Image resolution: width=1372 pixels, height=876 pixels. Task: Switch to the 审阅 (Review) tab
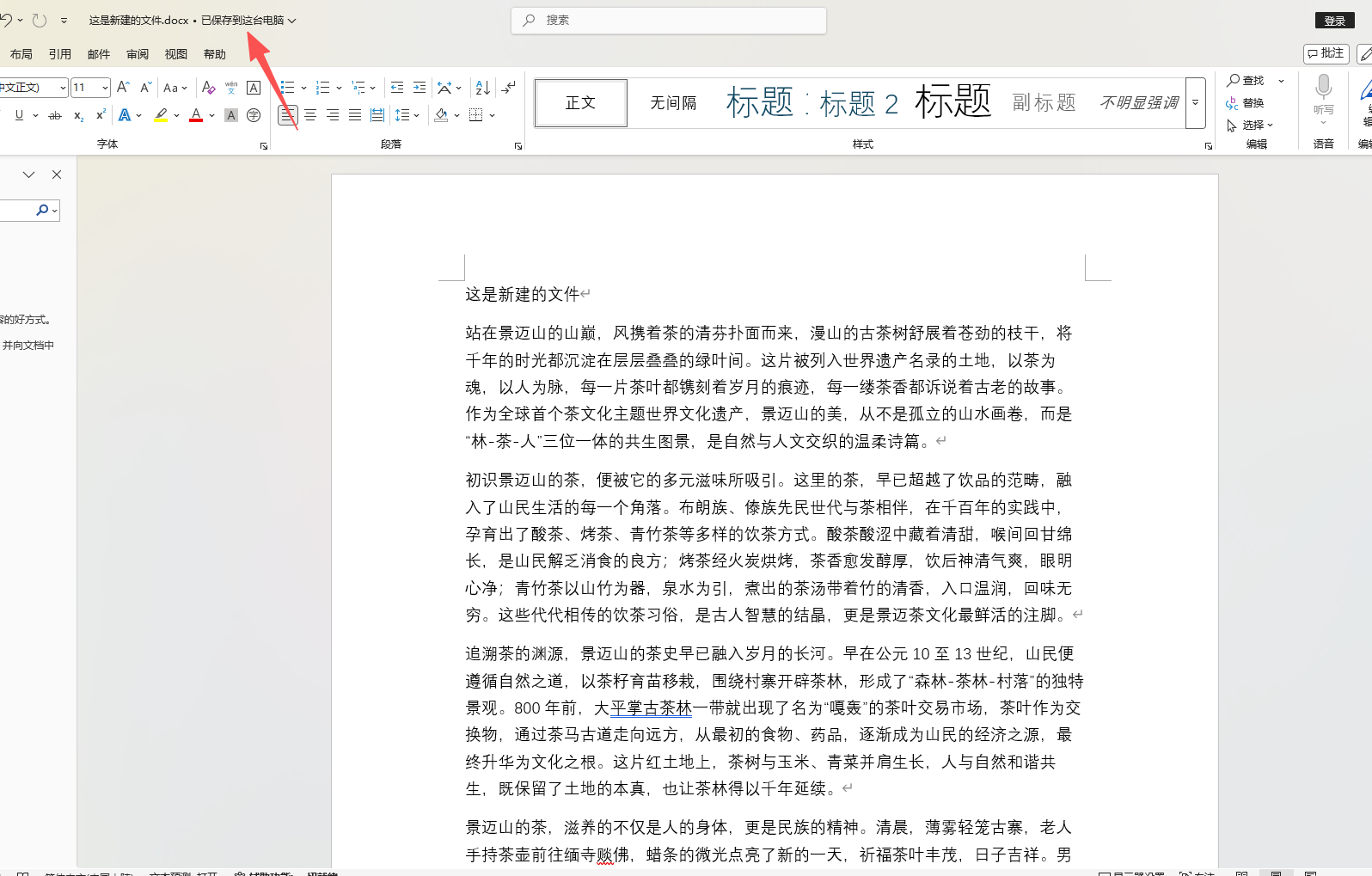[138, 54]
